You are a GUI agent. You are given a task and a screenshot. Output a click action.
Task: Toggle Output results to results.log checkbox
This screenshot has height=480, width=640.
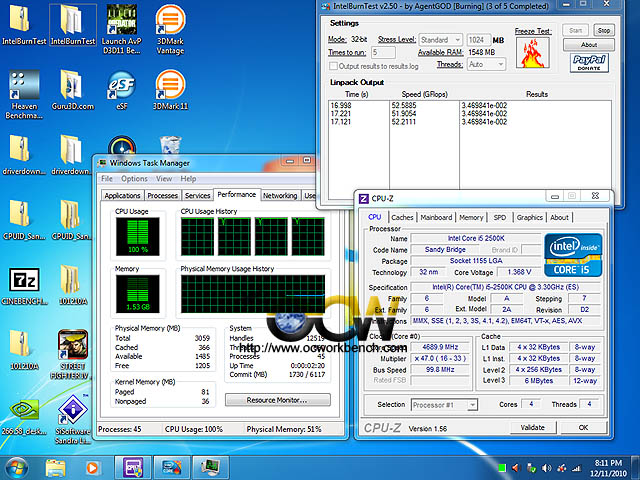(x=333, y=66)
